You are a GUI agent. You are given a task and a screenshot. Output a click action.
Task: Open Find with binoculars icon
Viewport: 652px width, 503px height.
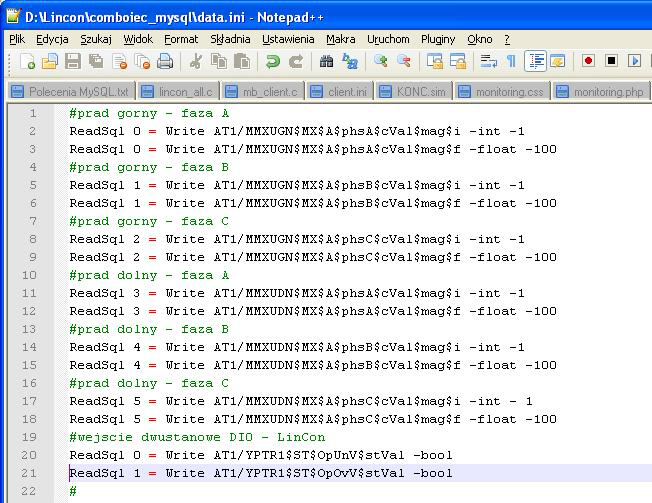click(x=326, y=62)
